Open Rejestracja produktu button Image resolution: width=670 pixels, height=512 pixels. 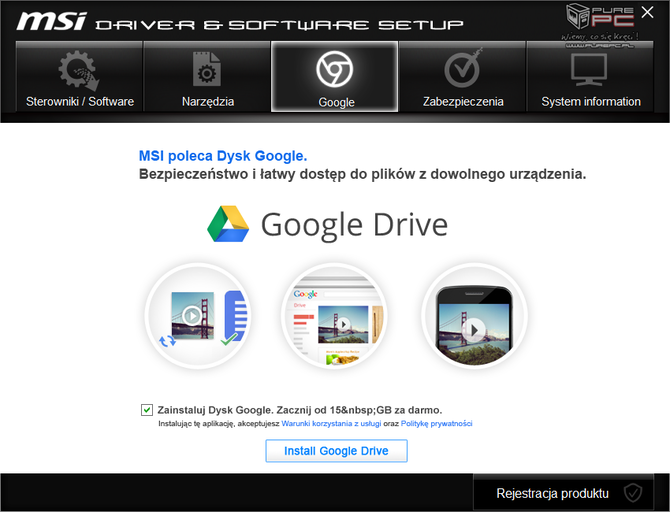point(563,493)
